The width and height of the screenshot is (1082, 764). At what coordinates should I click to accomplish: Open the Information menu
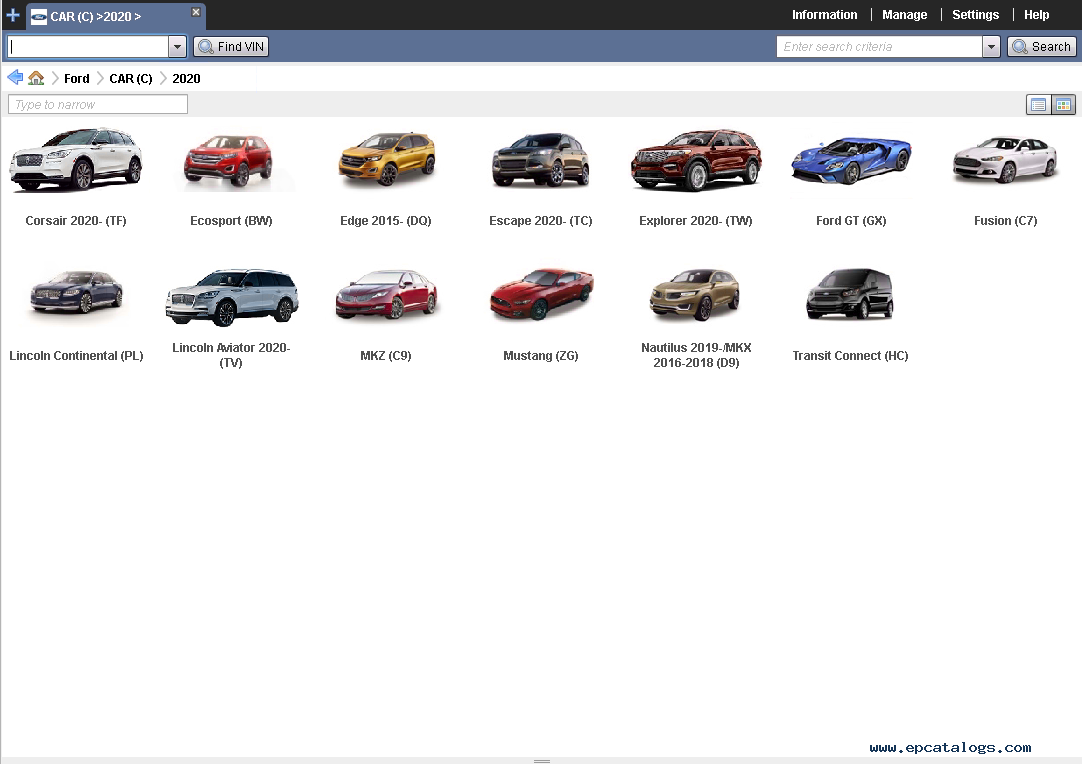coord(824,15)
